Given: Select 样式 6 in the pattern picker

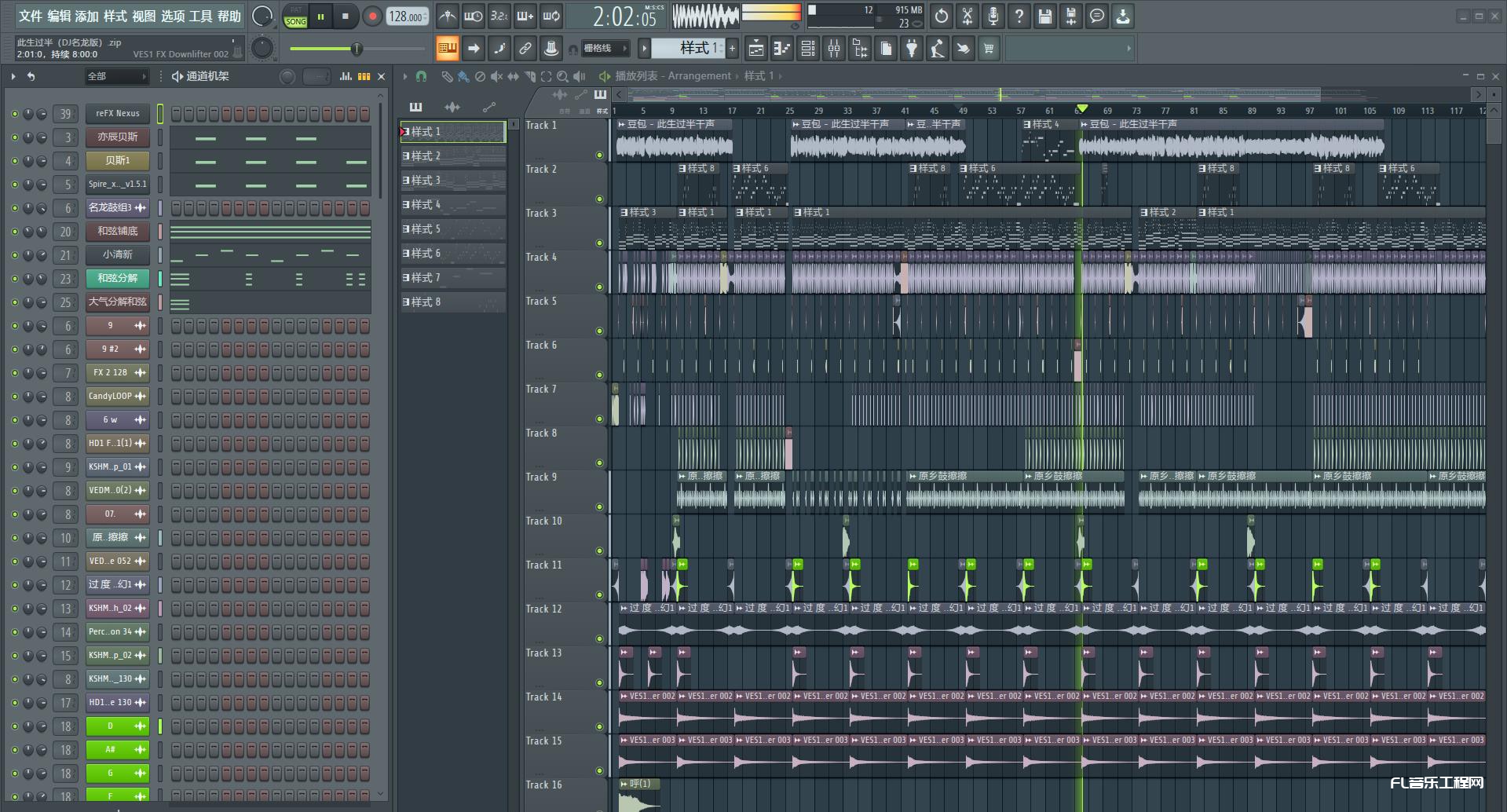Looking at the screenshot, I should click(x=453, y=254).
